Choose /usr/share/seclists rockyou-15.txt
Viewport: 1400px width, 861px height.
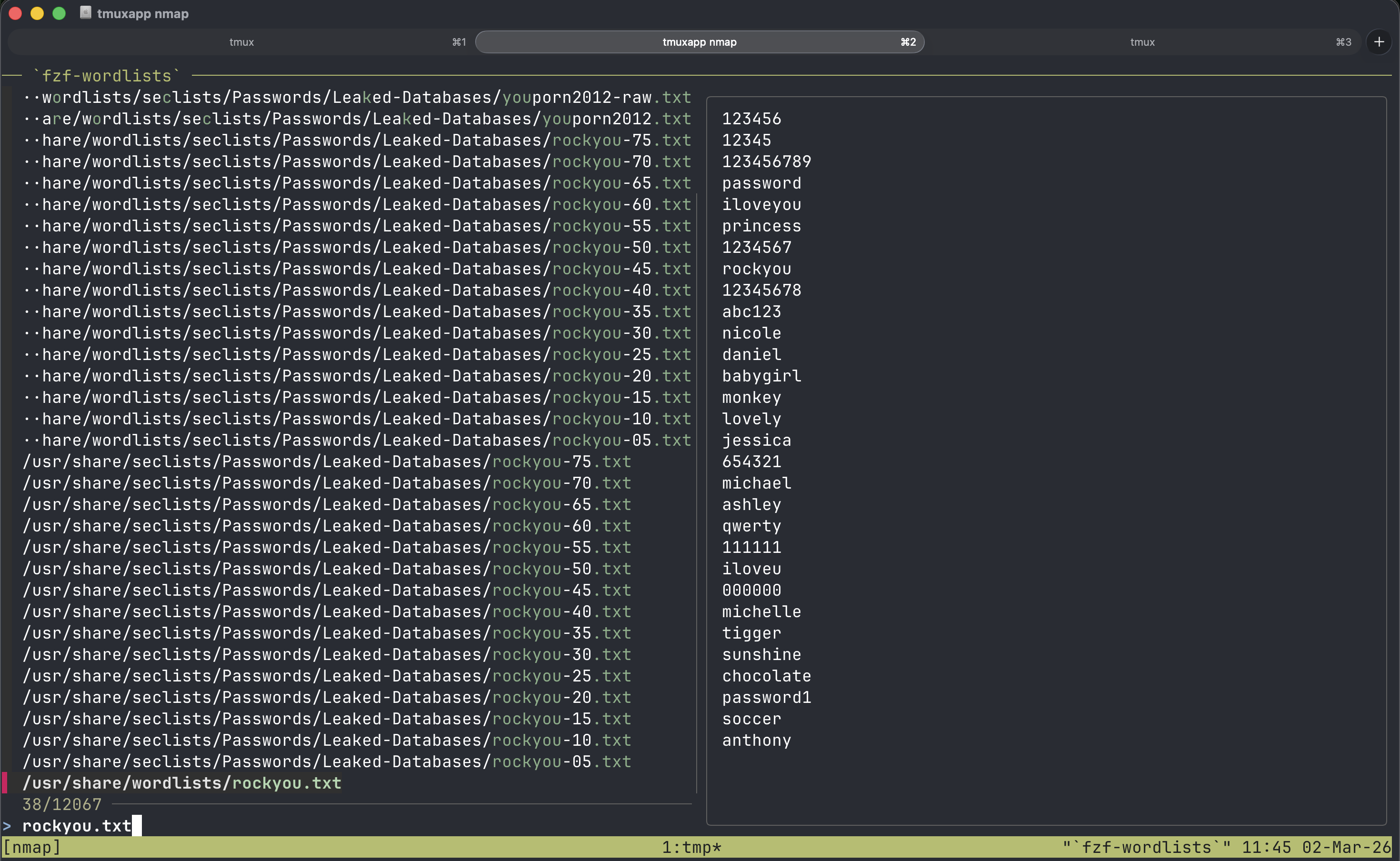pos(327,719)
